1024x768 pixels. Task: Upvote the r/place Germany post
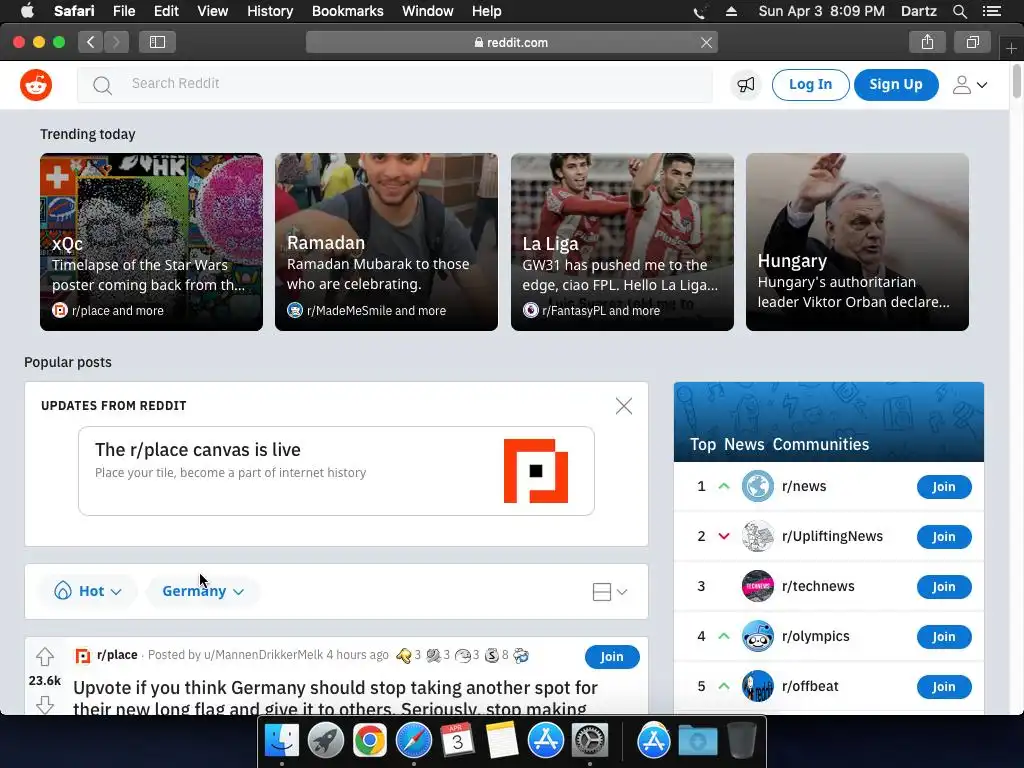click(44, 656)
